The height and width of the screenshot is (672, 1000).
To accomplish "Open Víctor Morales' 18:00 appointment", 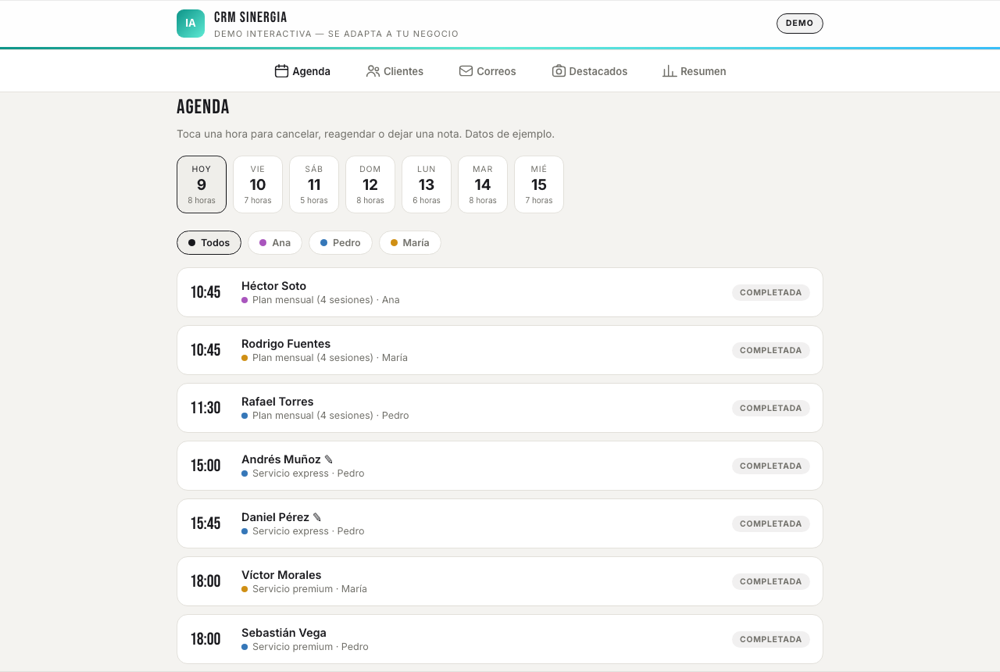I will [500, 581].
